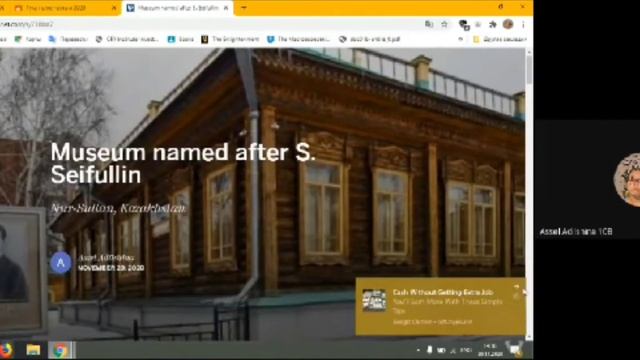This screenshot has width=640, height=360.
Task: Click the November 2020 date text
Action: click(111, 268)
